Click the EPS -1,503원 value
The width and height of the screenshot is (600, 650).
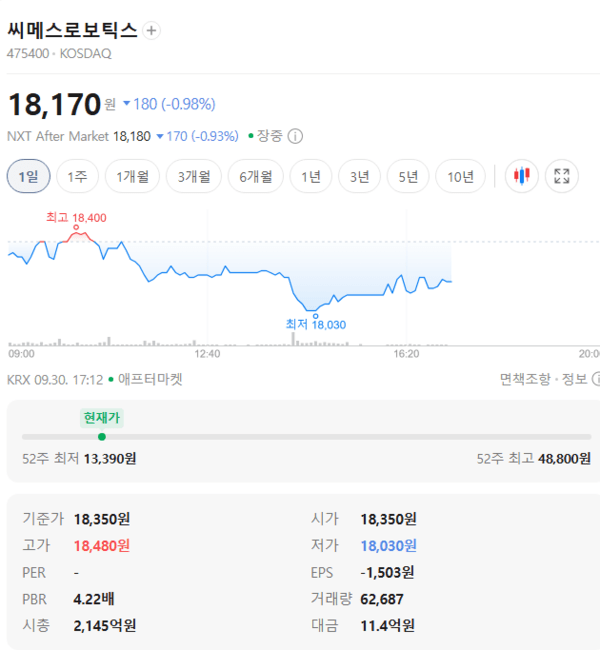pos(387,572)
